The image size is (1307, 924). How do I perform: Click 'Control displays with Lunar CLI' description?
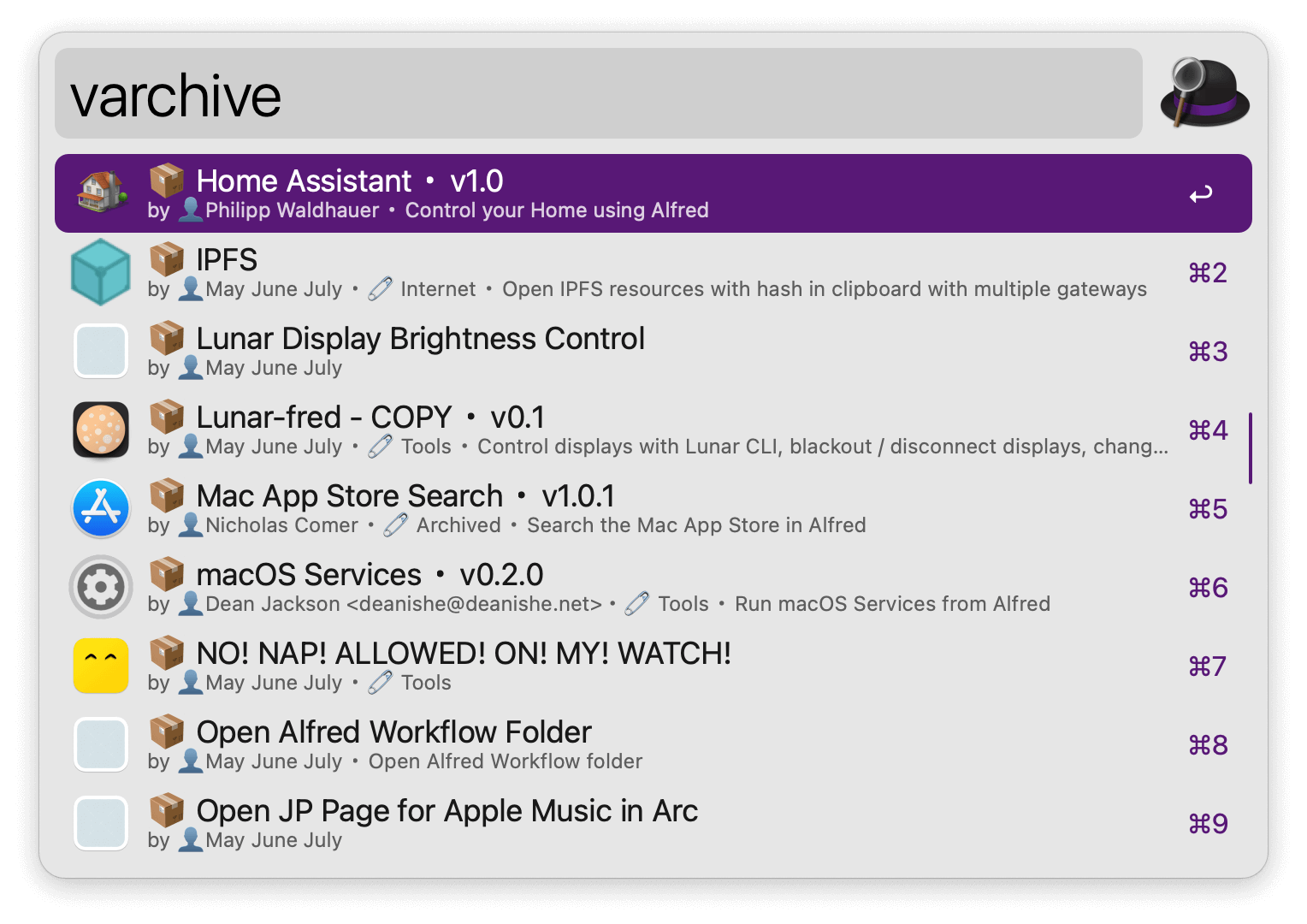click(x=823, y=447)
